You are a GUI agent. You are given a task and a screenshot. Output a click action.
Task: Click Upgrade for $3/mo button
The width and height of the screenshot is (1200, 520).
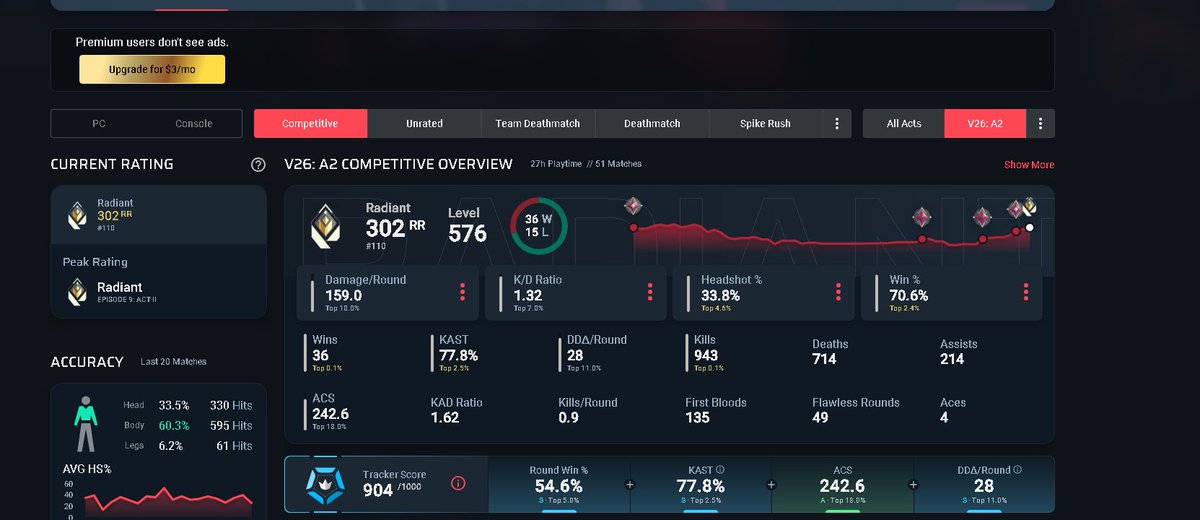click(x=152, y=69)
